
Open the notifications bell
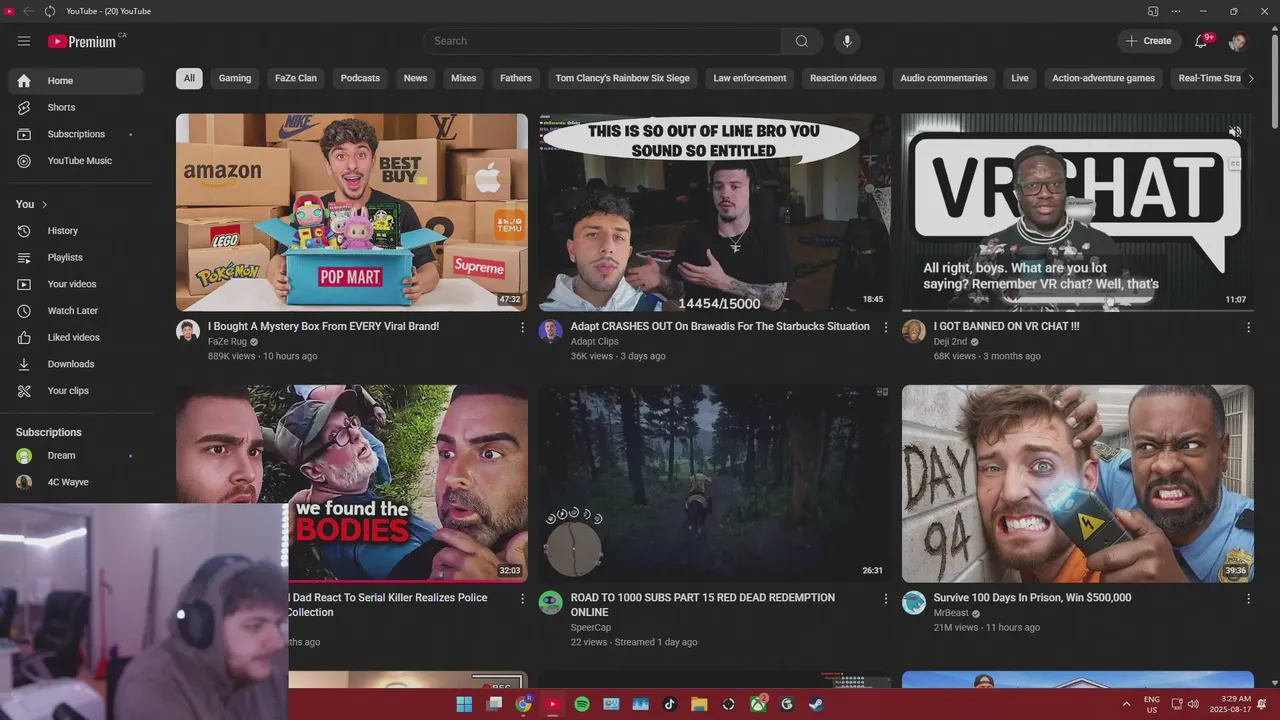[x=1203, y=41]
